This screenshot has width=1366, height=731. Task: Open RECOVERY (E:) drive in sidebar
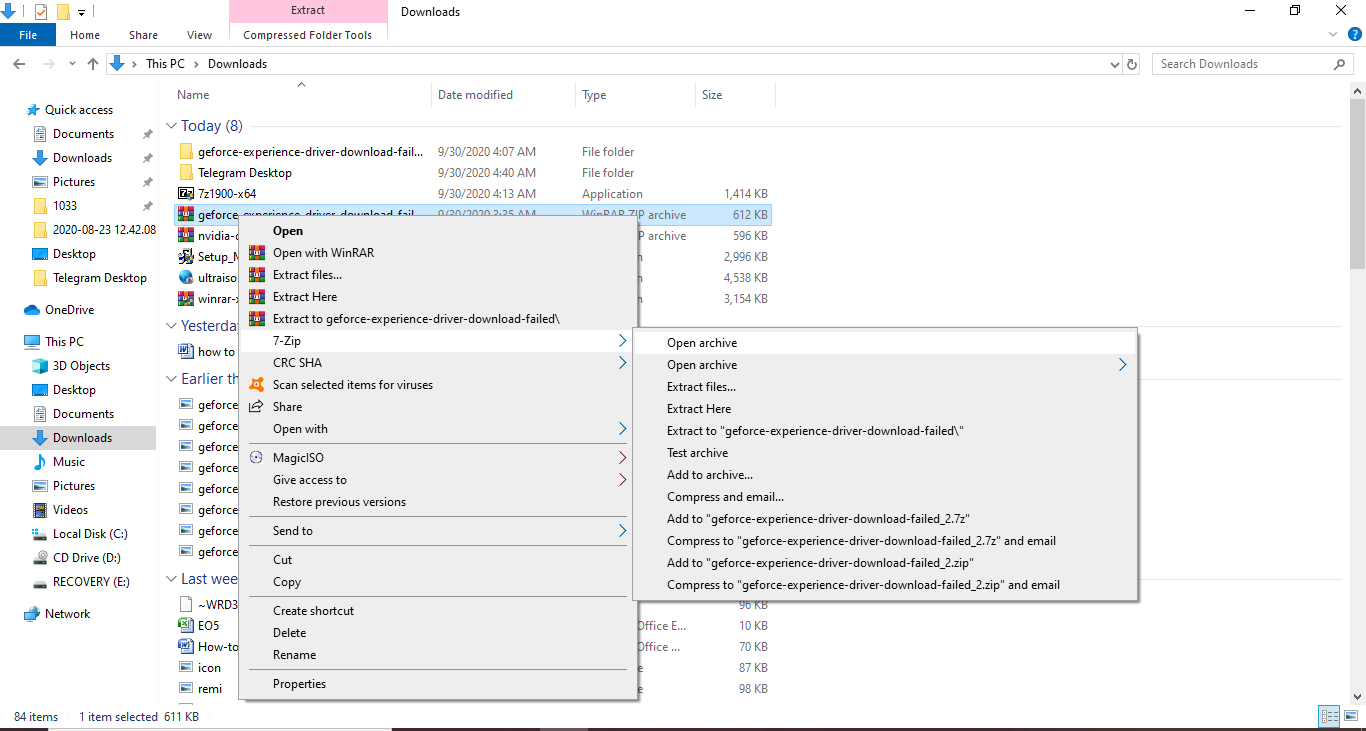tap(91, 582)
